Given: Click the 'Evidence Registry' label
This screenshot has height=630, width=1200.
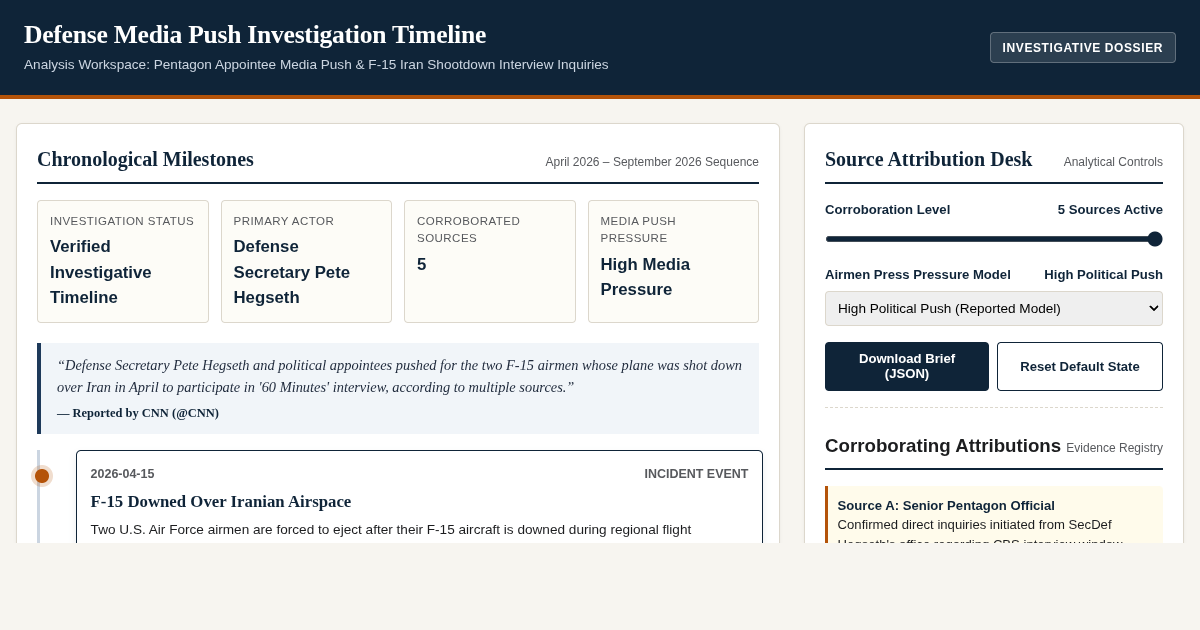Looking at the screenshot, I should [1114, 448].
